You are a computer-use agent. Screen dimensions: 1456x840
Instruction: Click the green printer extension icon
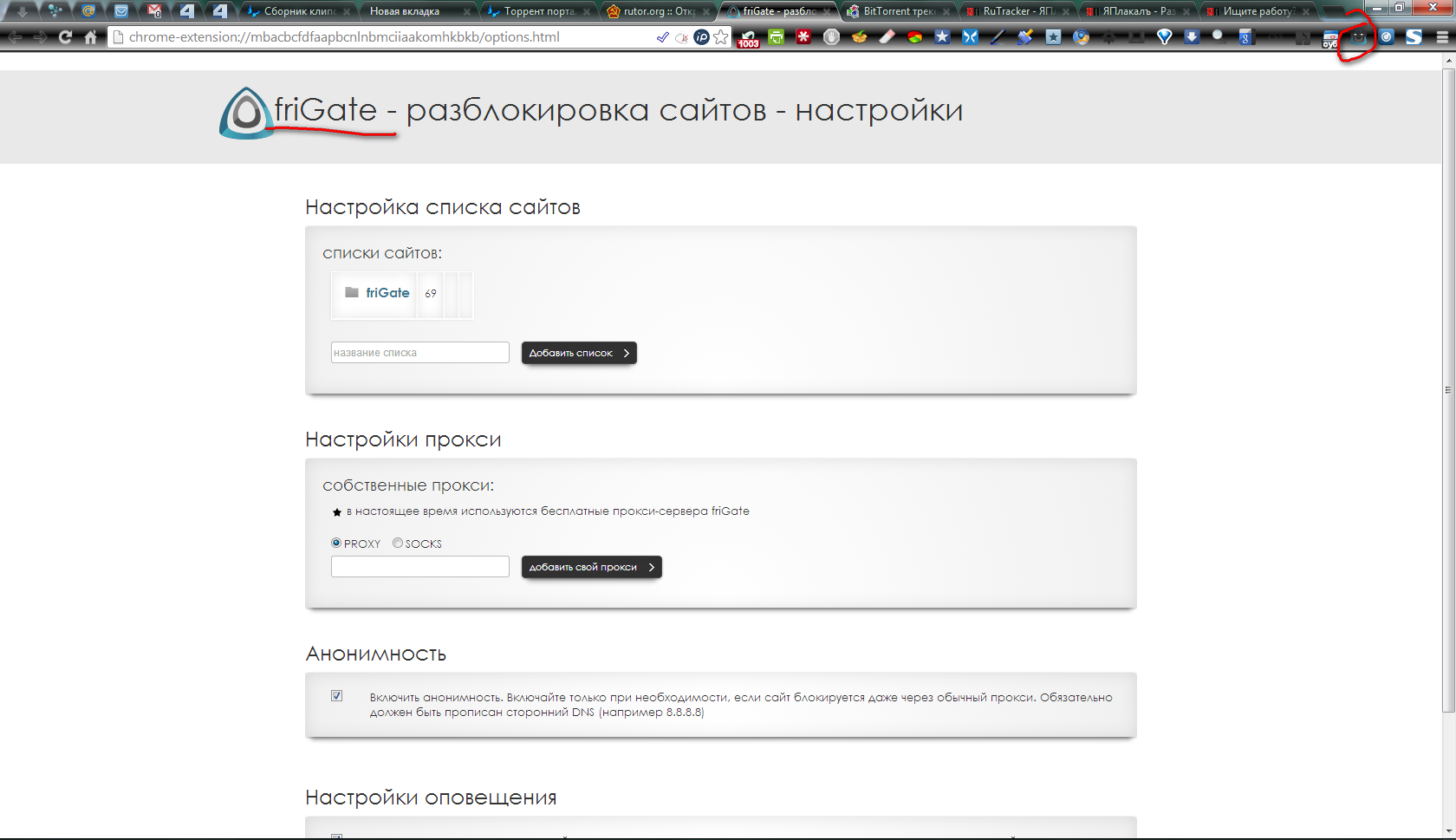pyautogui.click(x=776, y=37)
